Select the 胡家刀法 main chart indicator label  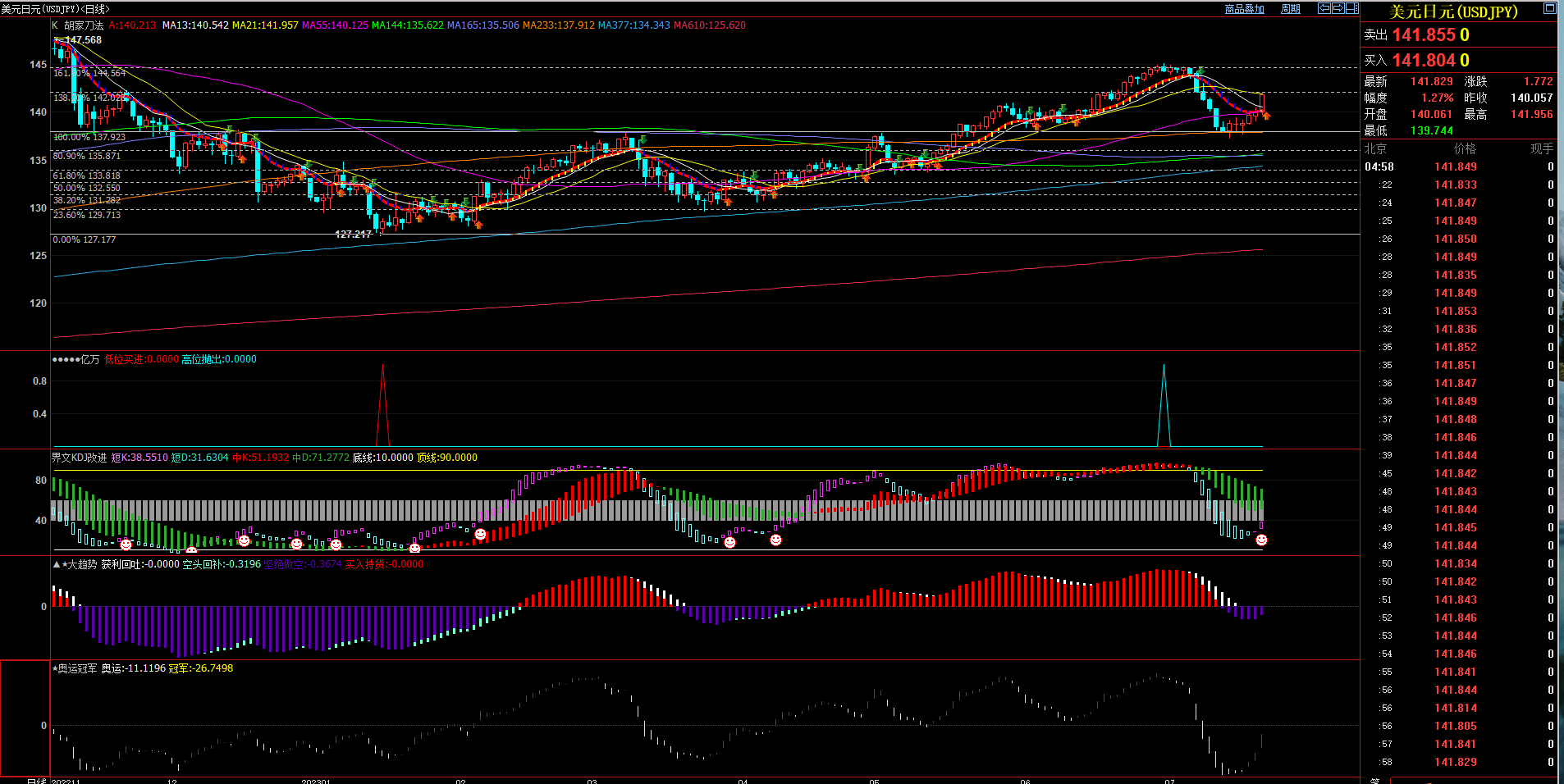(84, 25)
